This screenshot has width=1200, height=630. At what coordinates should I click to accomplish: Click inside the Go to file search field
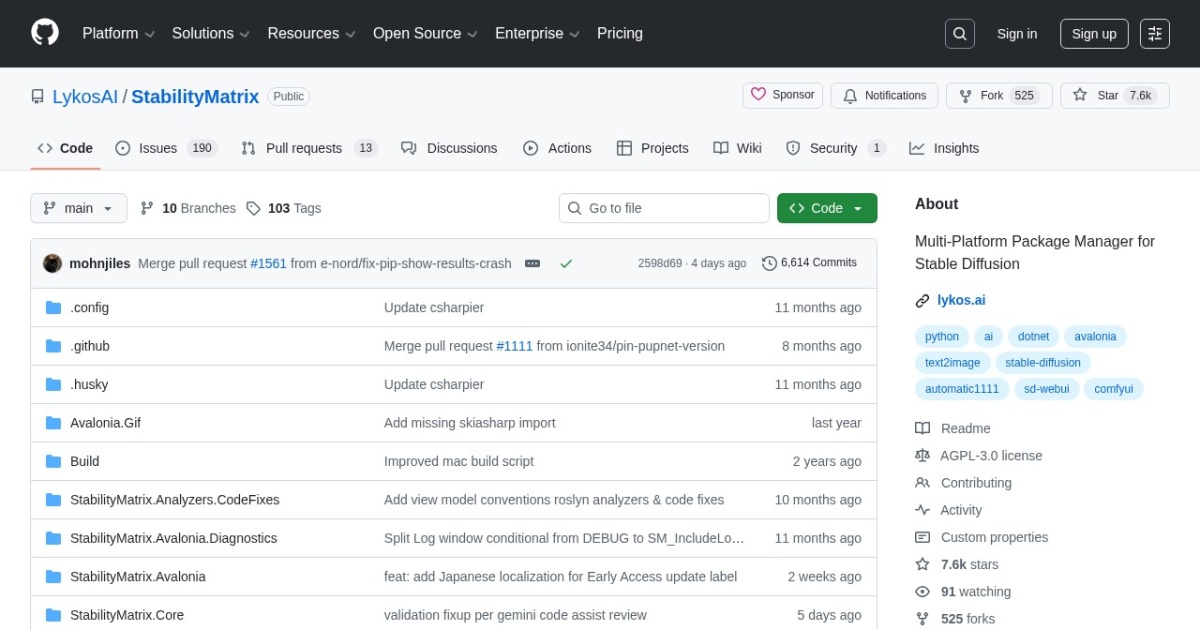tap(663, 208)
